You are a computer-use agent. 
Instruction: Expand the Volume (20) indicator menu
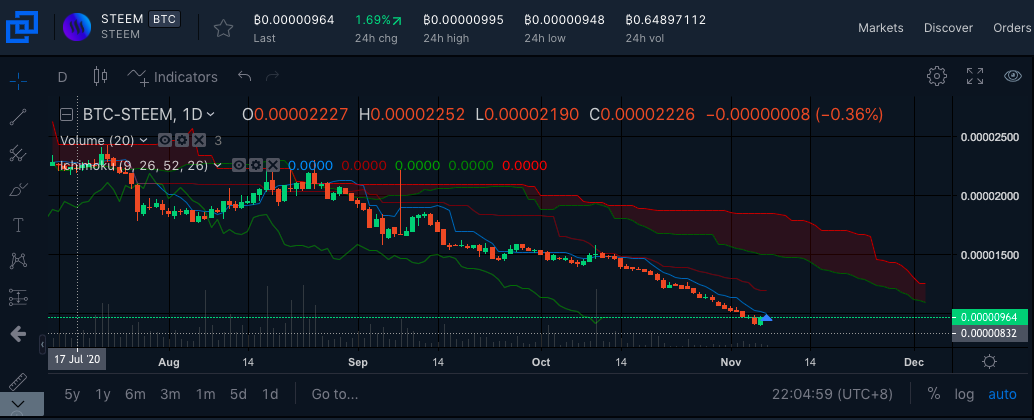pyautogui.click(x=143, y=140)
